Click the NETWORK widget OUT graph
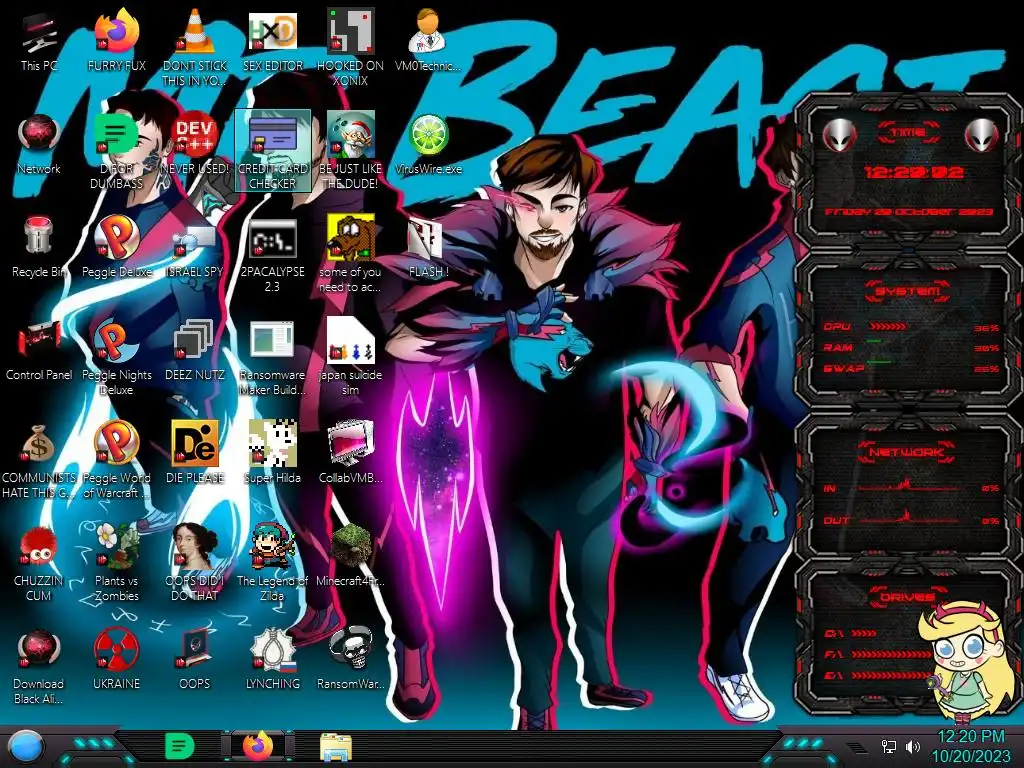The height and width of the screenshot is (768, 1024). click(909, 517)
